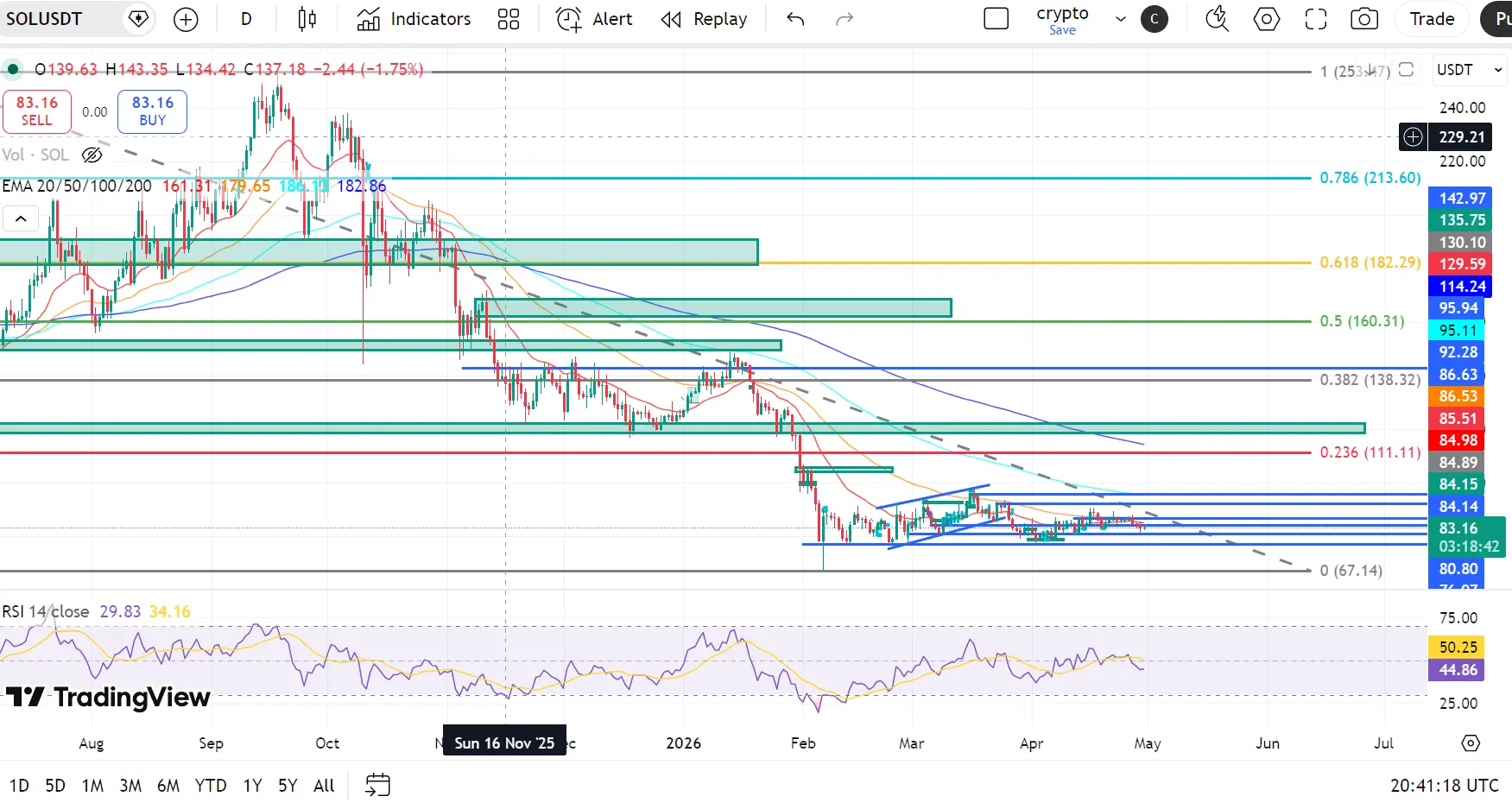Click the 0 (67.14) Fibonacci level label
The height and width of the screenshot is (809, 1512).
click(x=1351, y=571)
